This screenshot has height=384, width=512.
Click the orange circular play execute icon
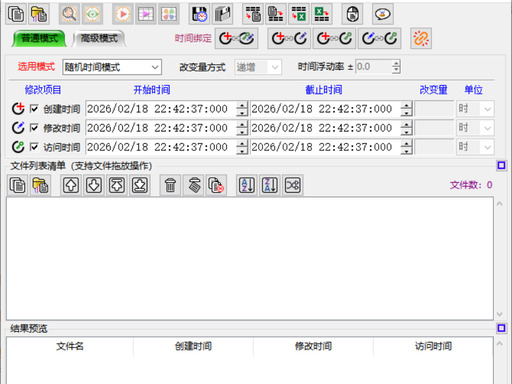click(123, 14)
